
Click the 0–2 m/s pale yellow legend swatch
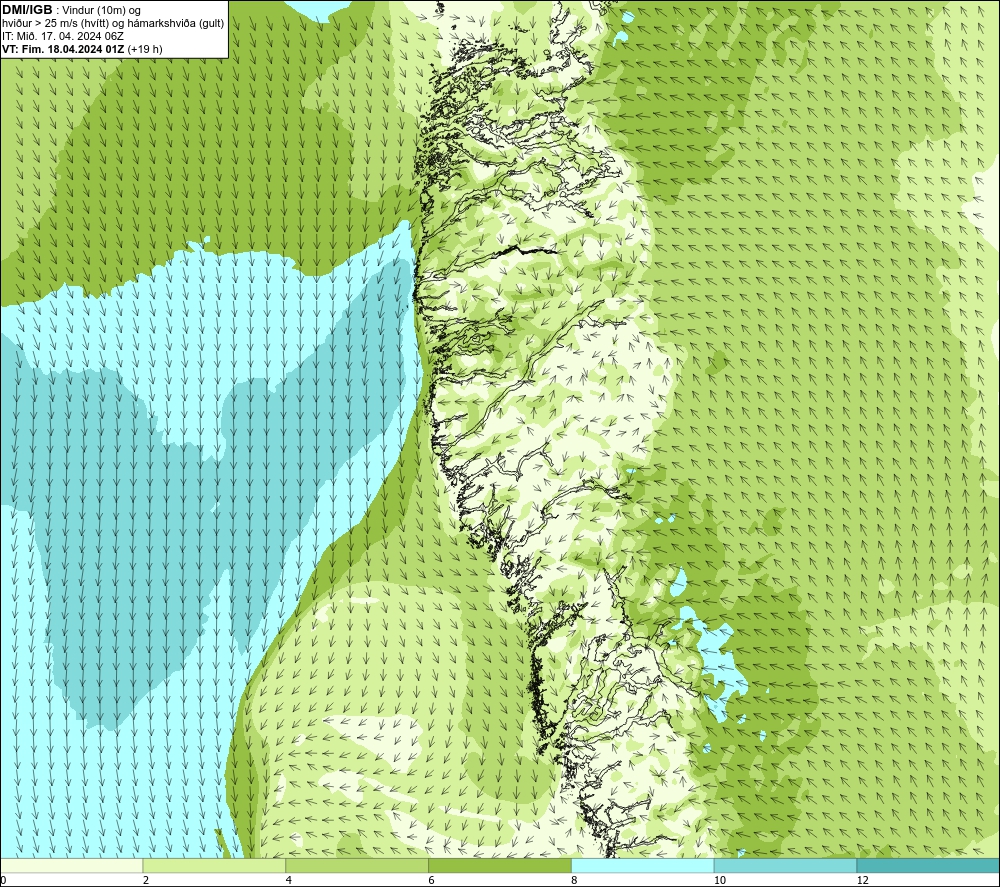coord(71,865)
